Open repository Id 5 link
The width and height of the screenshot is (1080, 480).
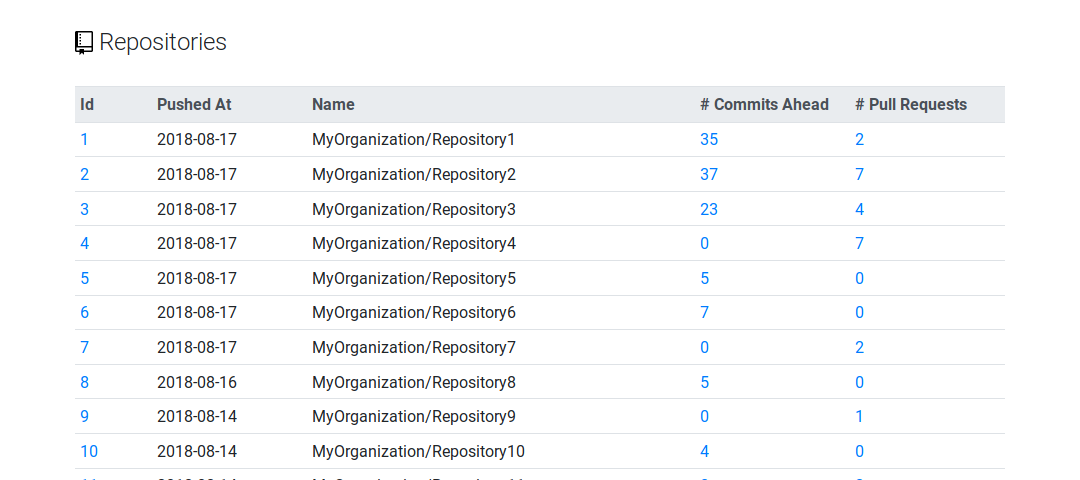pyautogui.click(x=84, y=278)
